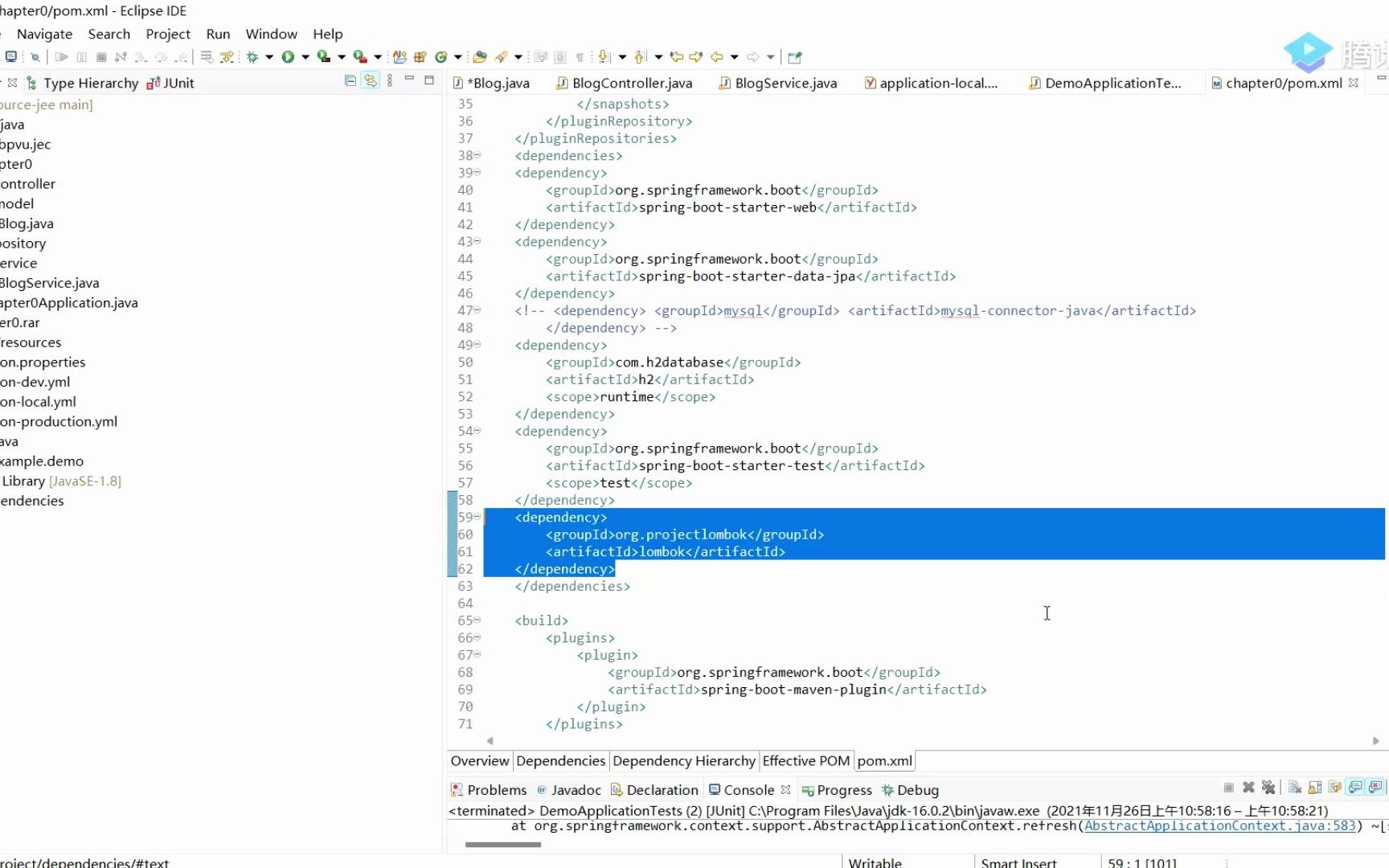Click Writable in the status bar
Viewport: 1389px width, 868px height.
click(875, 862)
